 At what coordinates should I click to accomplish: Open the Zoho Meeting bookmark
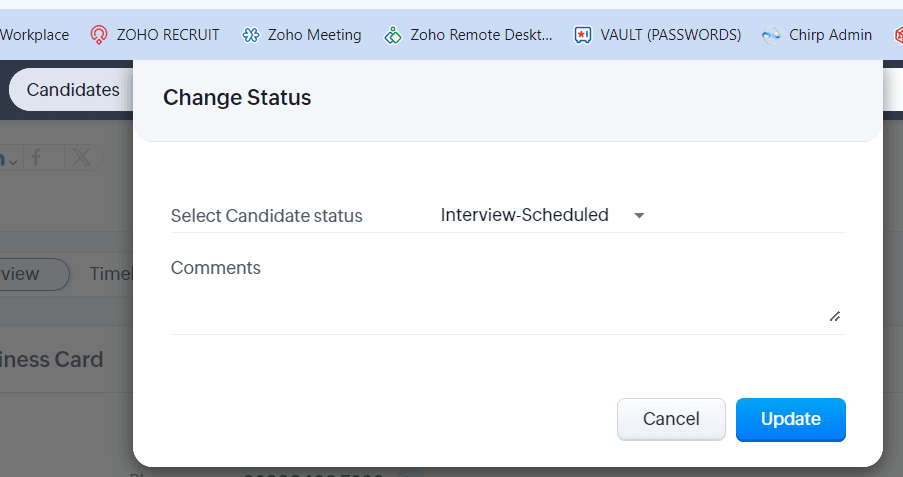click(x=302, y=35)
